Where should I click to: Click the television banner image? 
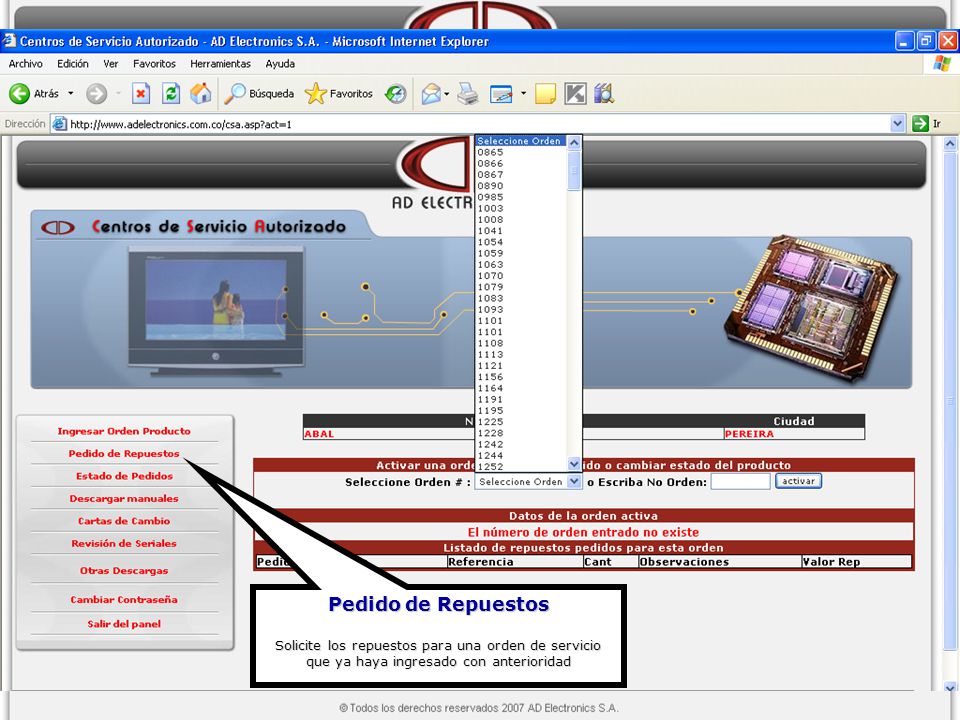[x=216, y=311]
